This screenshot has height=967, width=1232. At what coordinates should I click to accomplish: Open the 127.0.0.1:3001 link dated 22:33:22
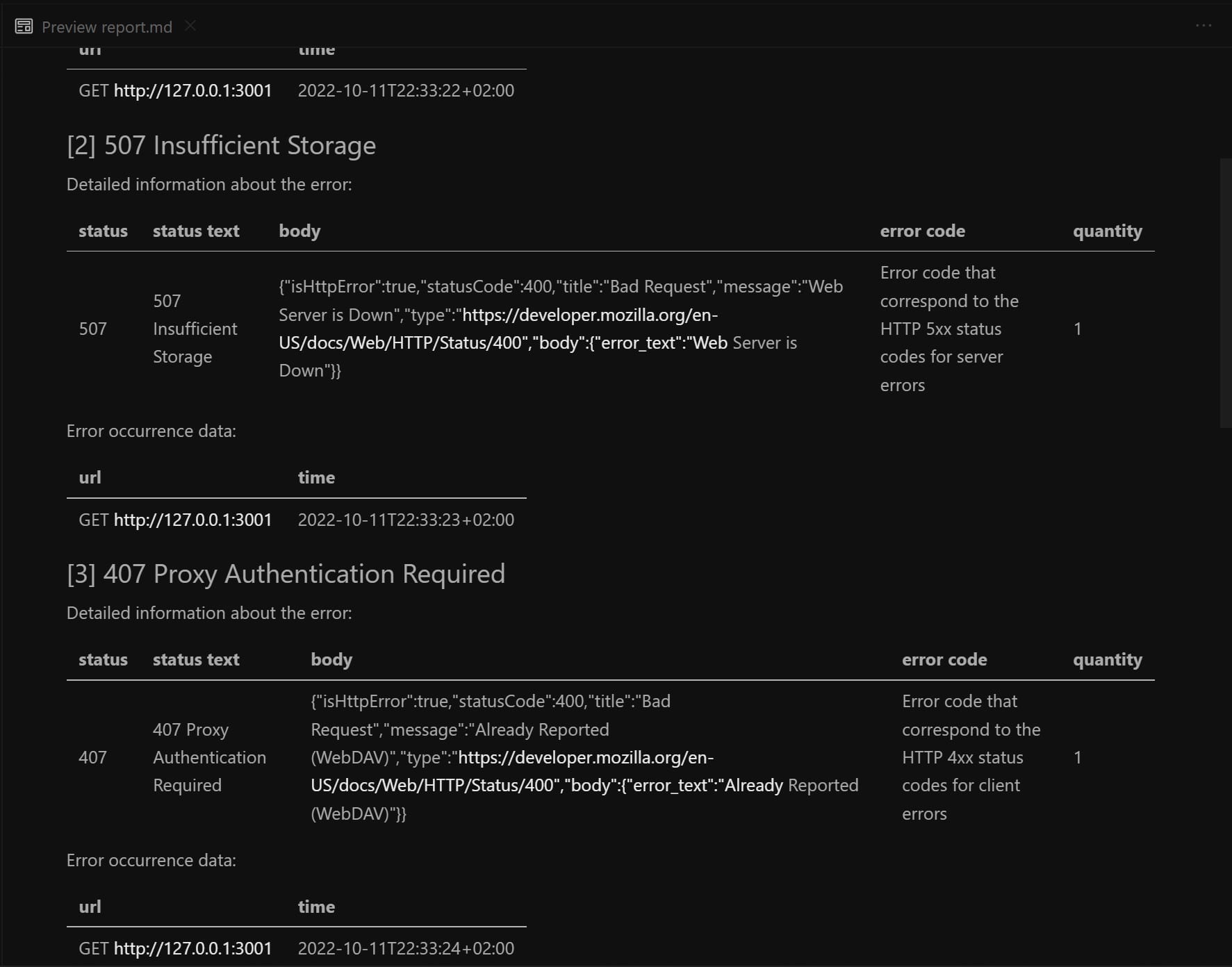coord(192,91)
